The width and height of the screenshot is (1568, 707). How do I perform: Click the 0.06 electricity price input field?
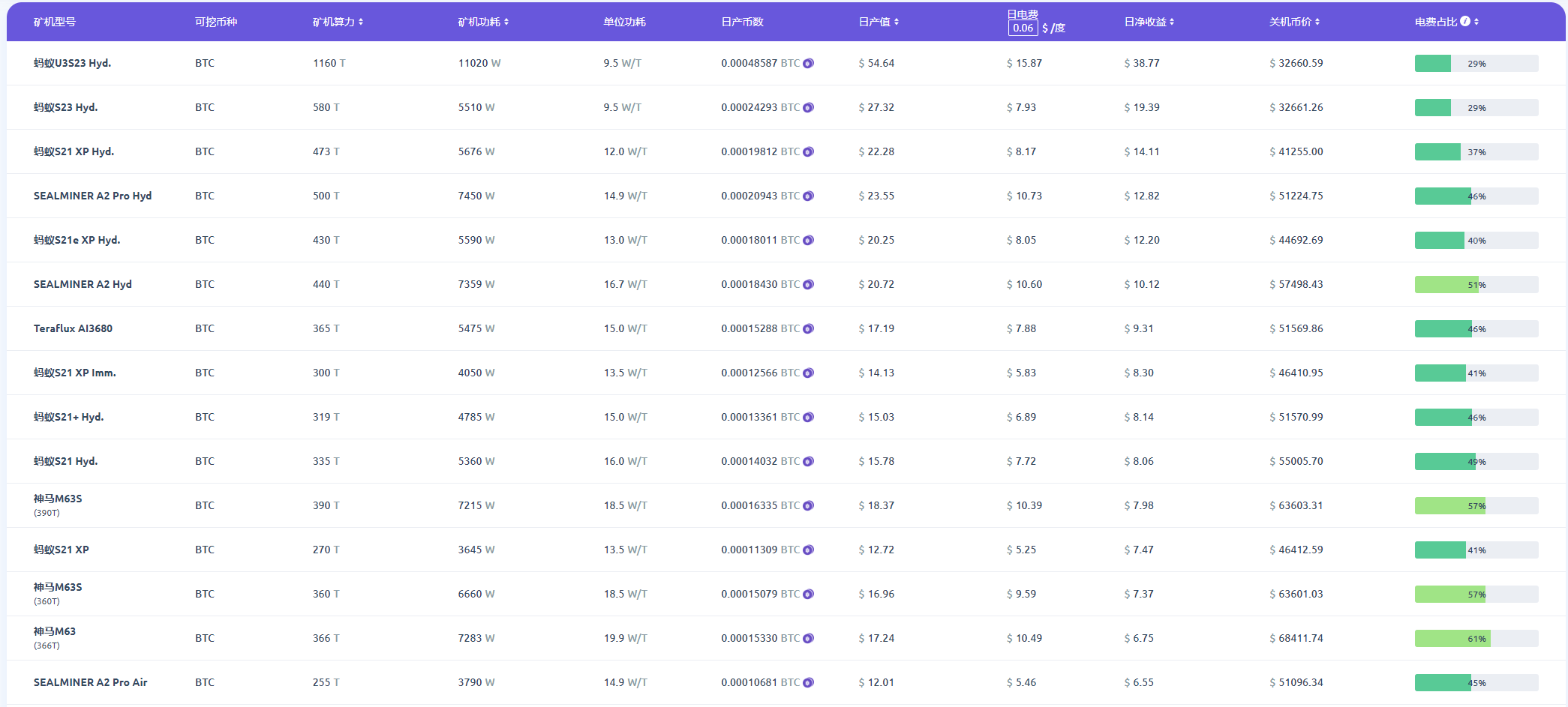(x=1023, y=28)
